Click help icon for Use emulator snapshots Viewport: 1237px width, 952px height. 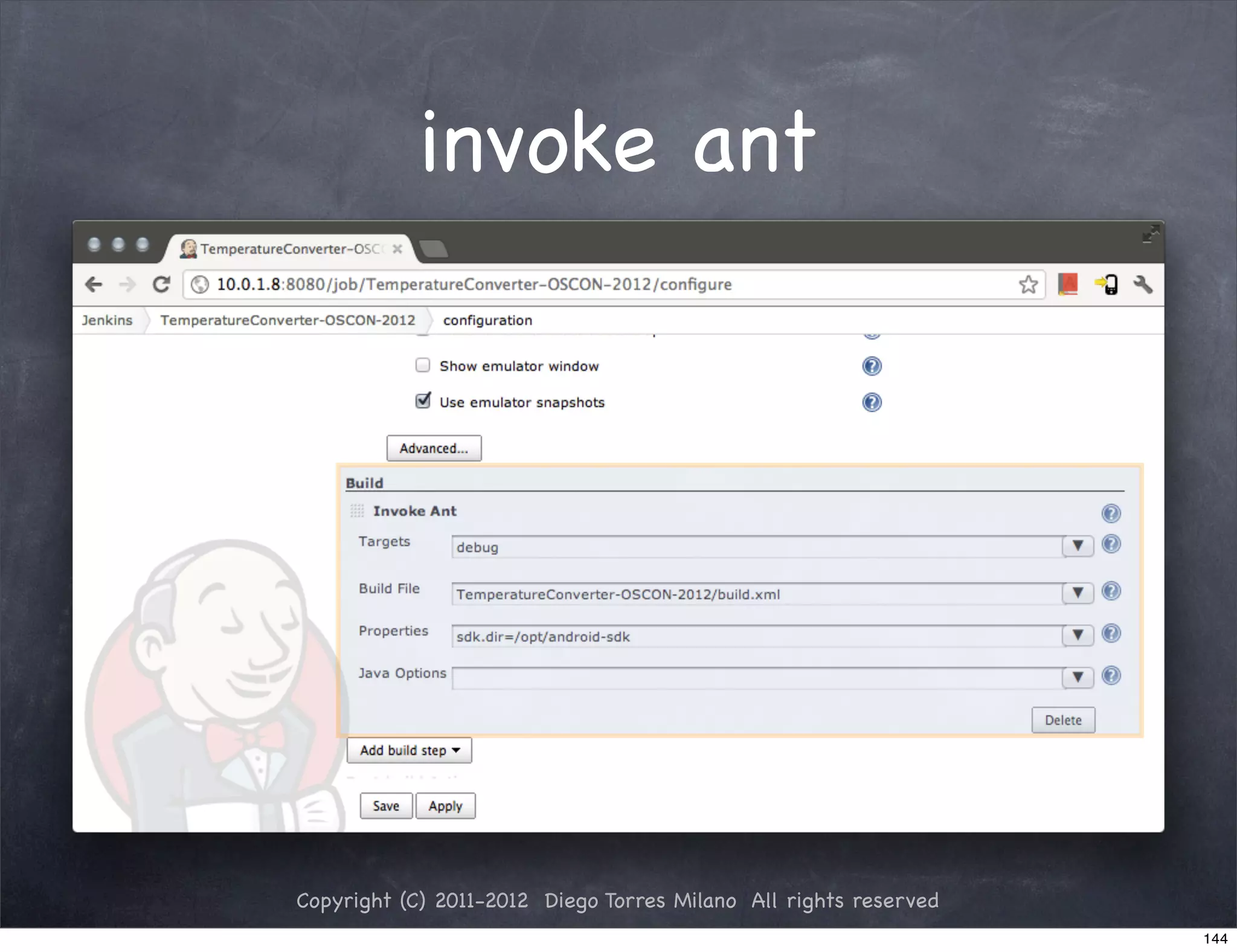click(872, 402)
